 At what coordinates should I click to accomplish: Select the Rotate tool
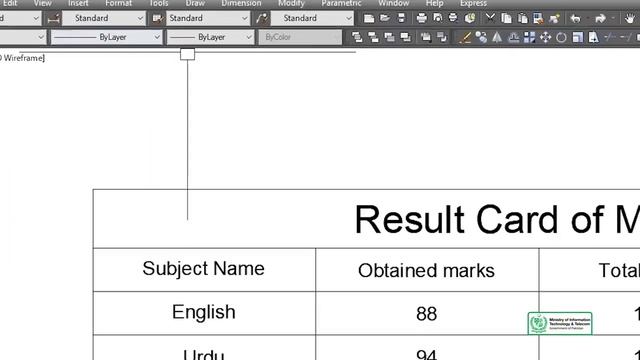pos(561,38)
